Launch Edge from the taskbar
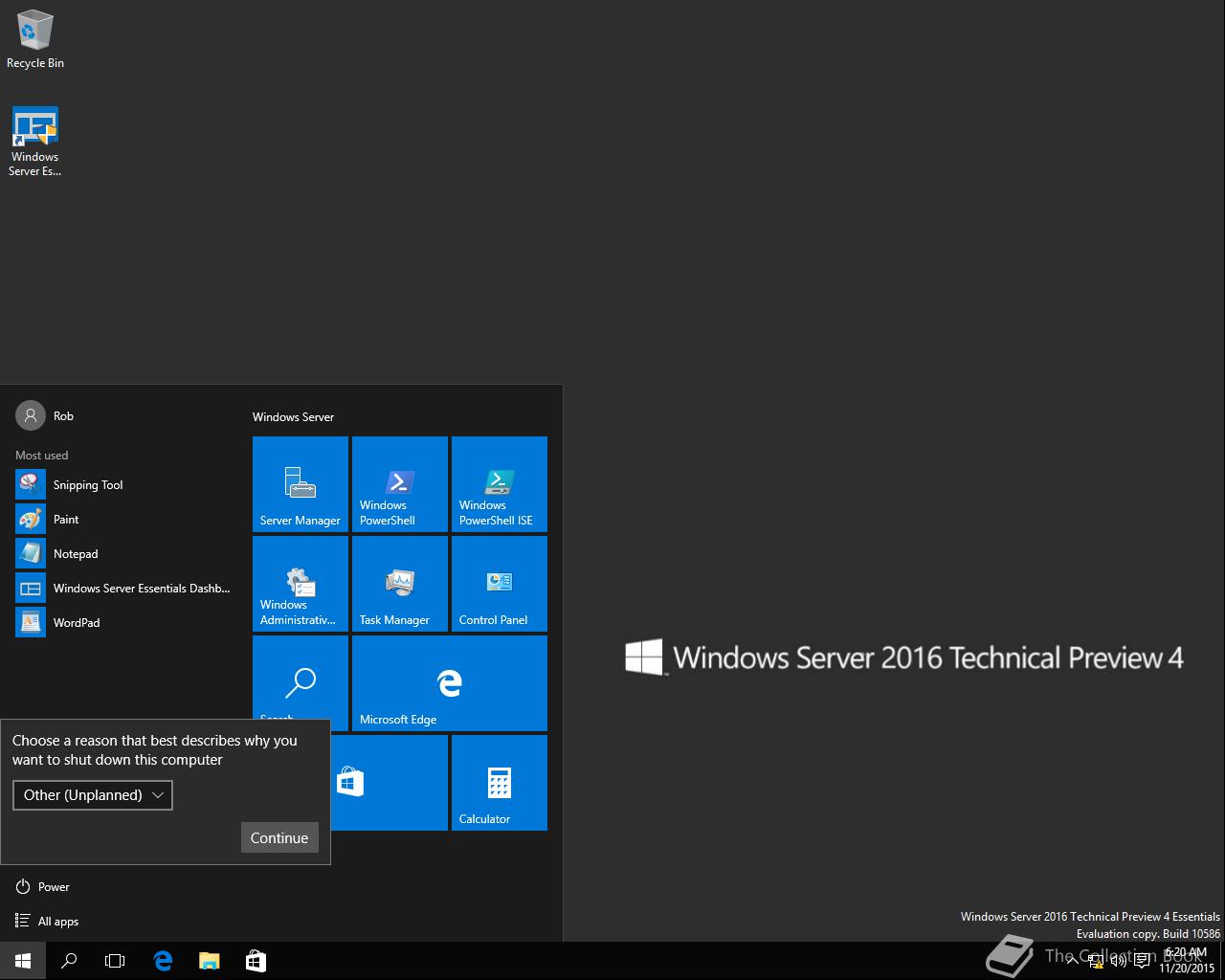 163,961
